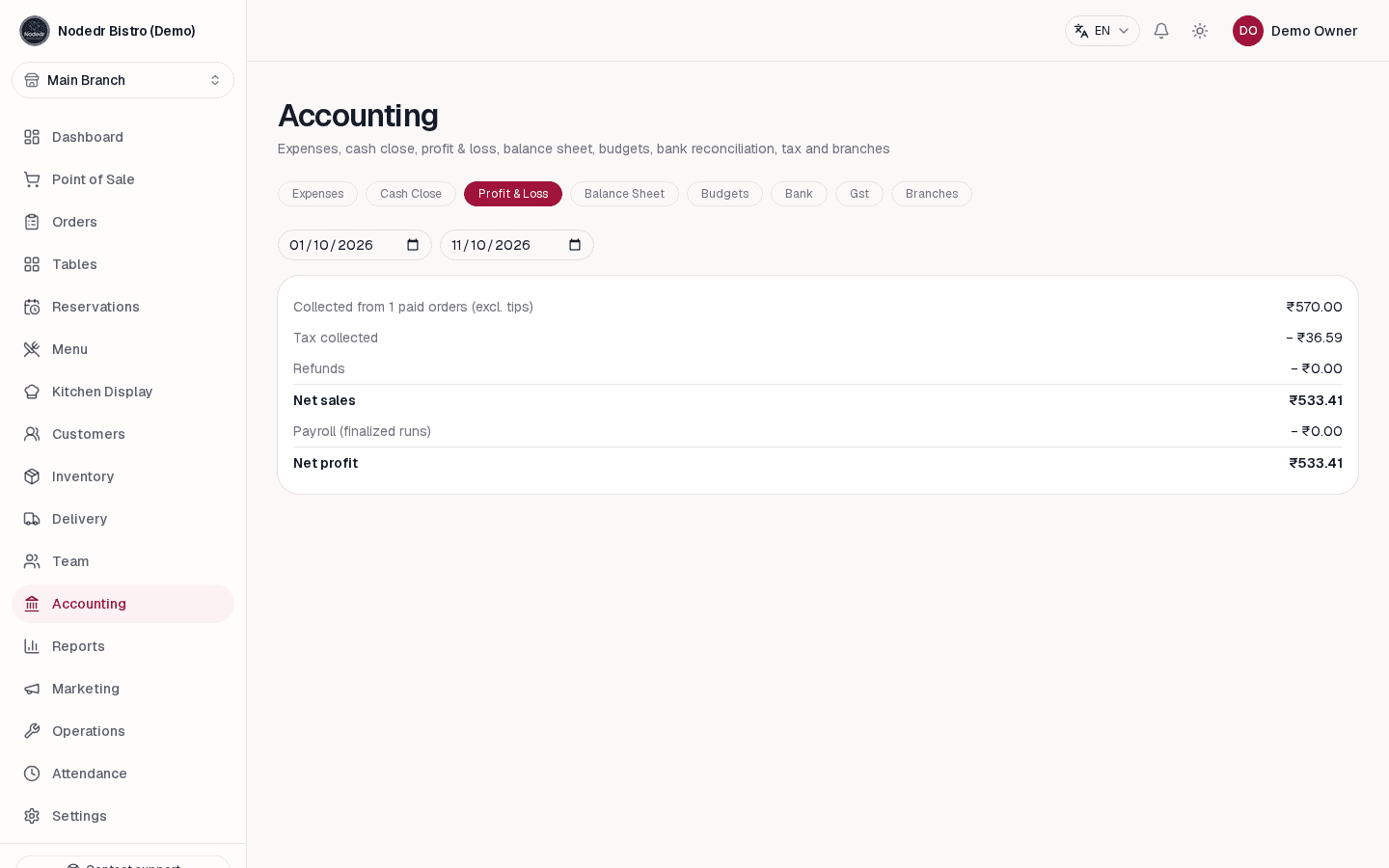The width and height of the screenshot is (1389, 868).
Task: Open Inventory page
Action: tap(123, 476)
